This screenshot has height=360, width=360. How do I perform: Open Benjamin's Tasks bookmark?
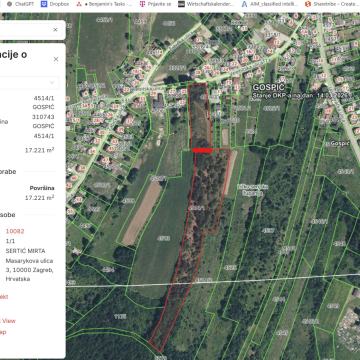click(x=104, y=4)
